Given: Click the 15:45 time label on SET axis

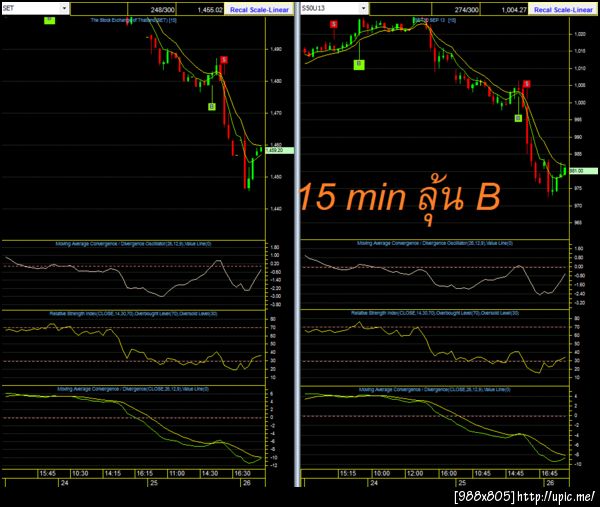Looking at the screenshot, I should point(47,474).
